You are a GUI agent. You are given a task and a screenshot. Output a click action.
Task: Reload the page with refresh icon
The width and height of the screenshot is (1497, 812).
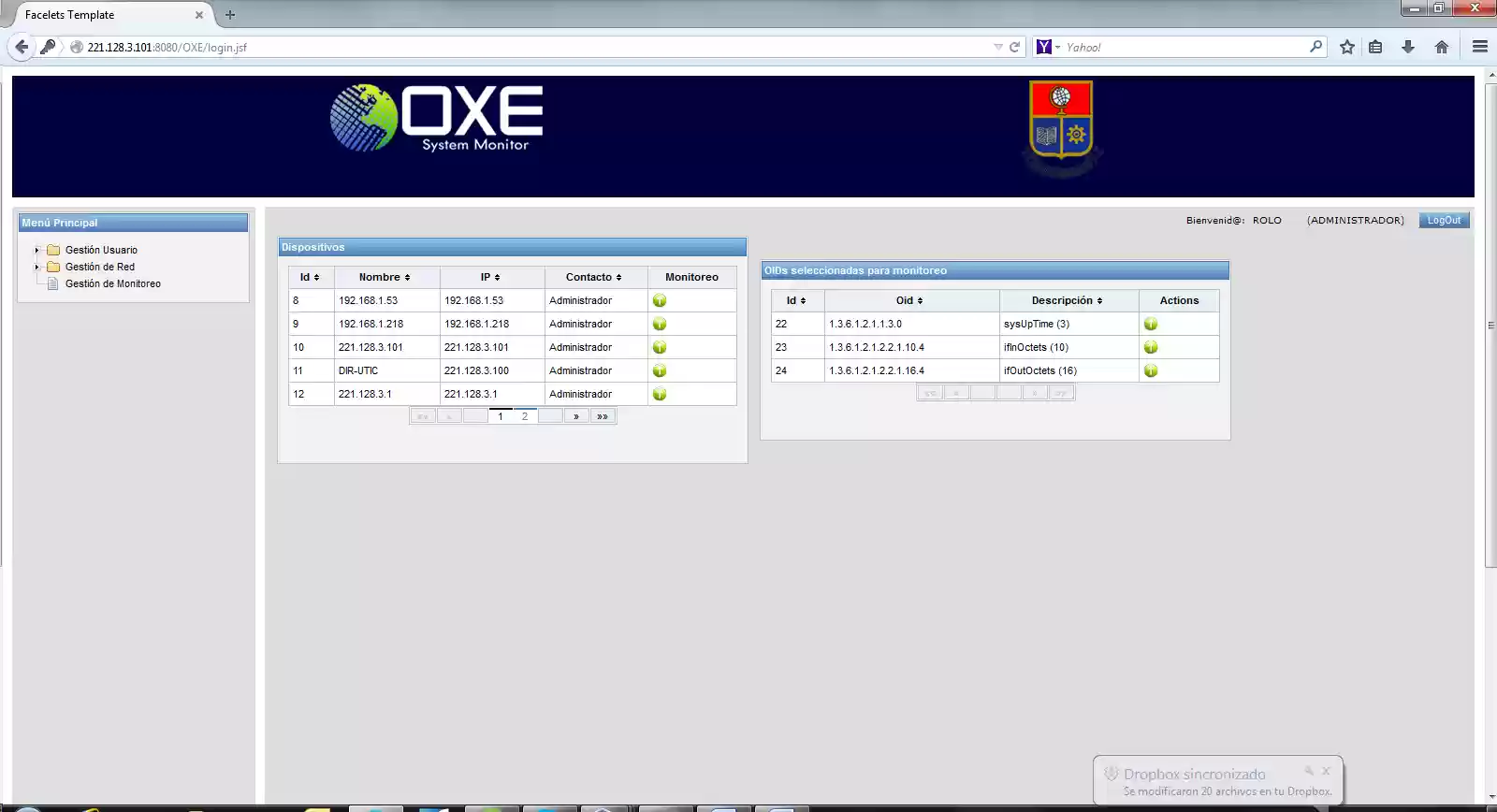[1014, 47]
